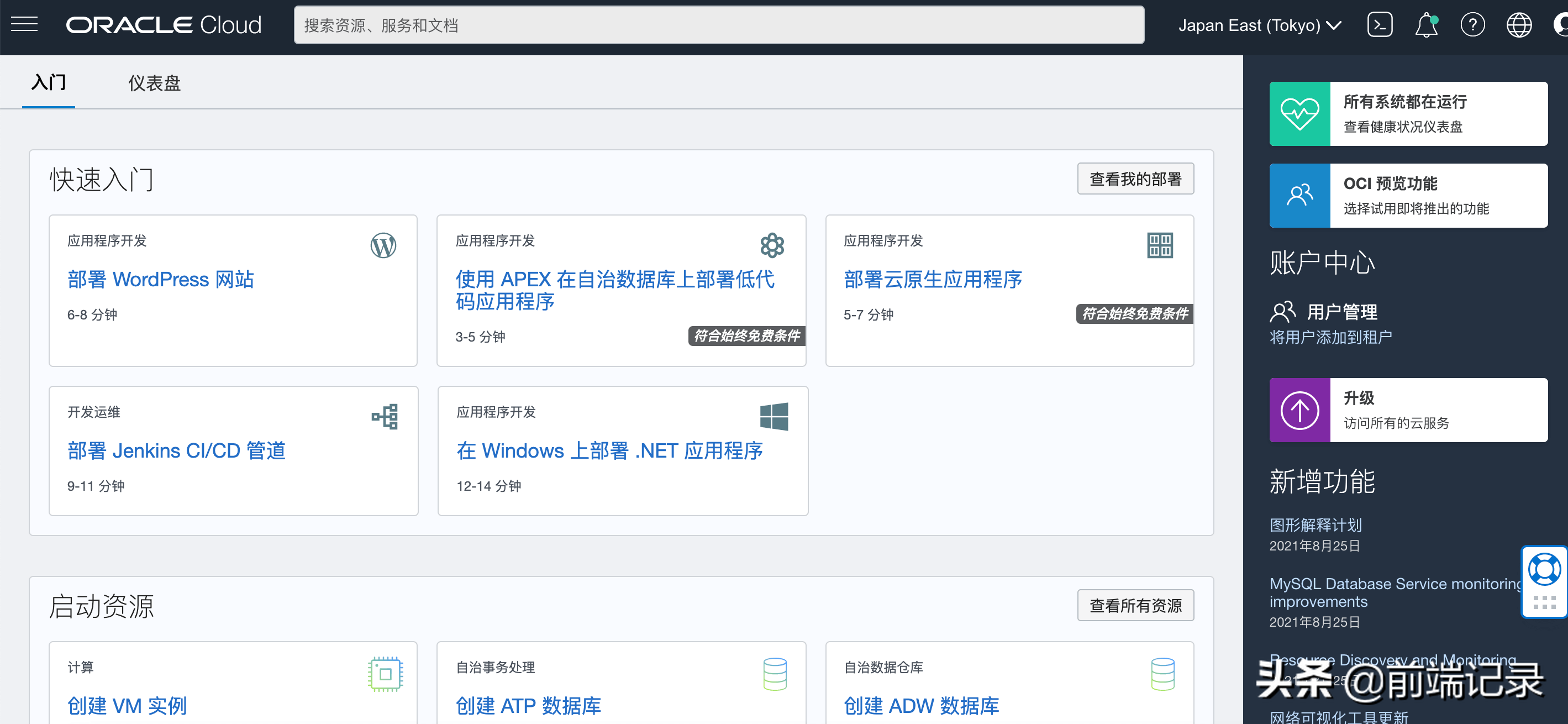Click the Windows logo icon

click(774, 417)
